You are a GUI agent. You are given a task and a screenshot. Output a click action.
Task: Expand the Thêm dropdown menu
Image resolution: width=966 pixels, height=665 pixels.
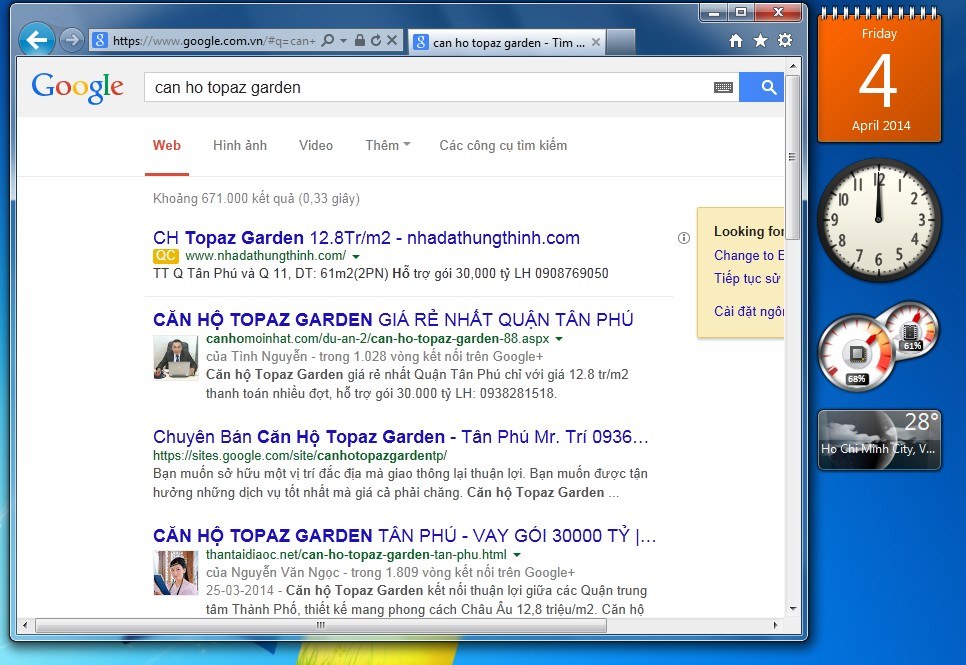(388, 145)
